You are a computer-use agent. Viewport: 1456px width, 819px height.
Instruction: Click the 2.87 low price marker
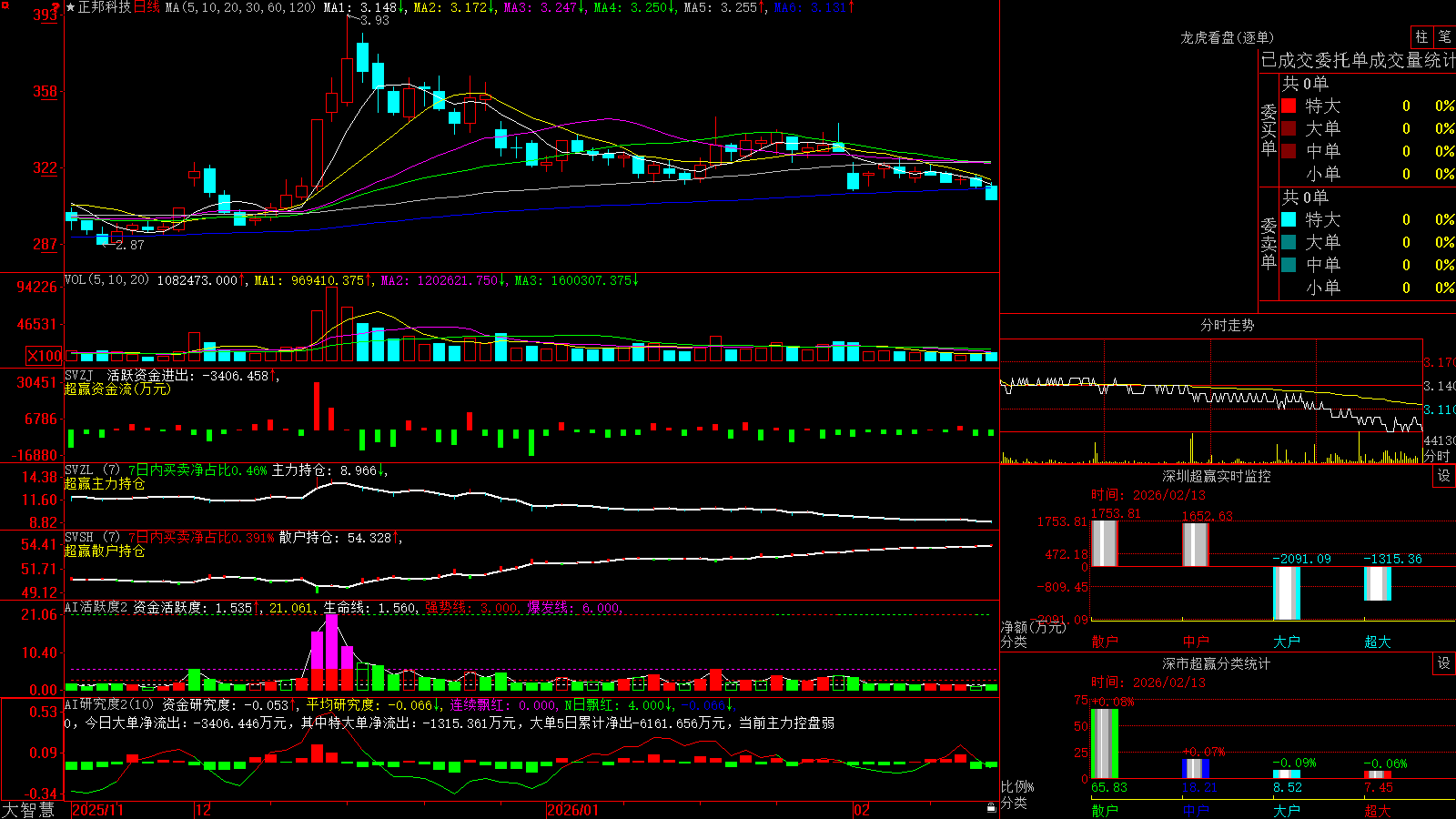coord(129,245)
